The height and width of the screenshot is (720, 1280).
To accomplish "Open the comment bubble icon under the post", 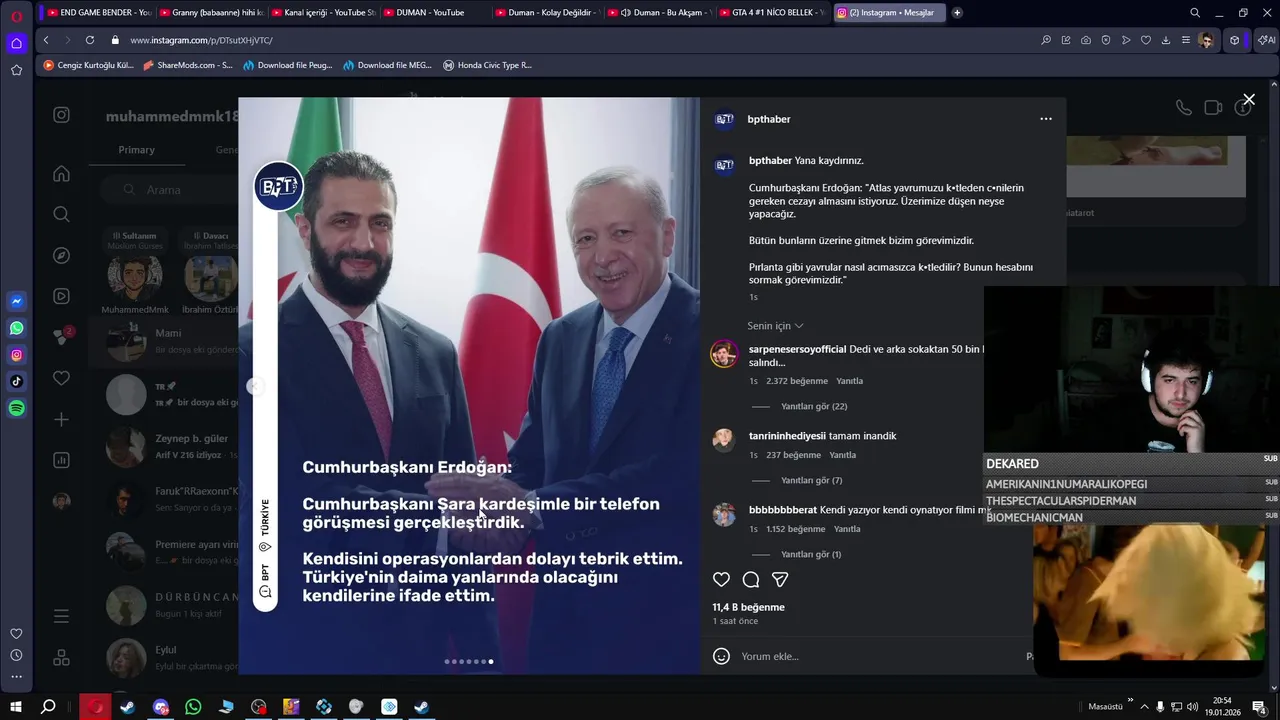I will 751,580.
